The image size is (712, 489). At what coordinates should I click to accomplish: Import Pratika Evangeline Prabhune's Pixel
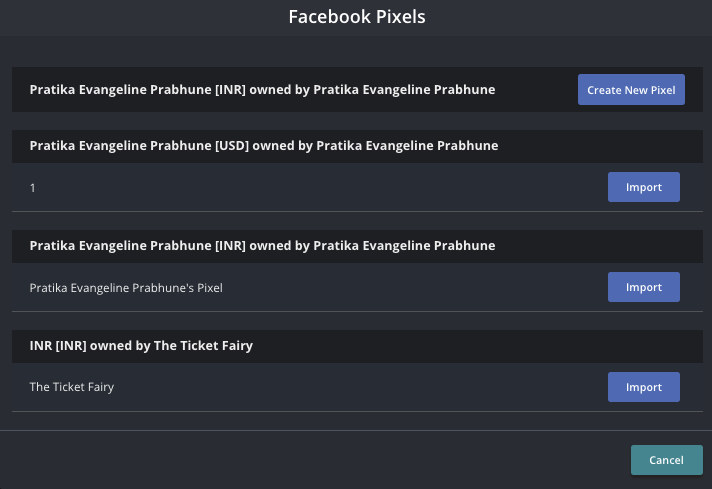(643, 287)
